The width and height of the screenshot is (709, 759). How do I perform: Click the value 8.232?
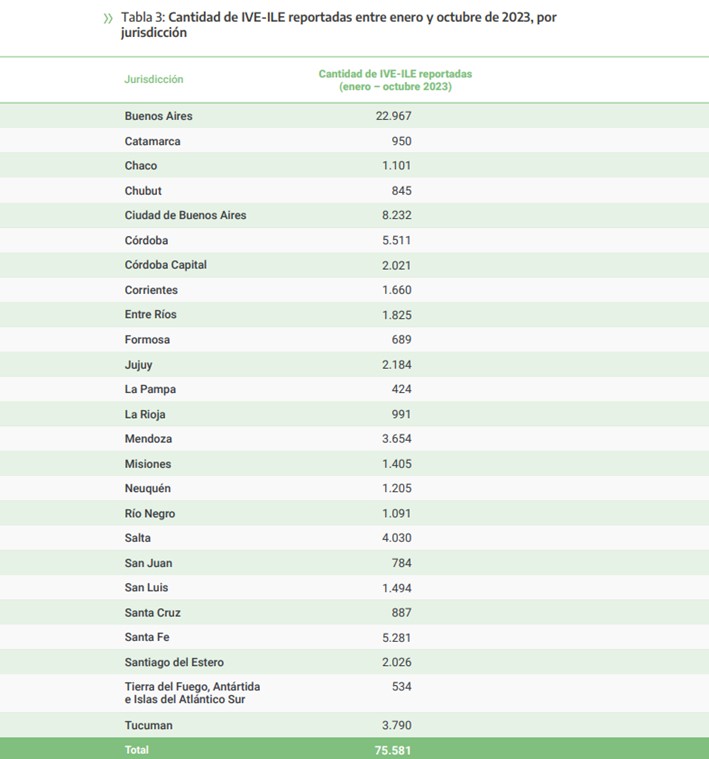pos(396,215)
